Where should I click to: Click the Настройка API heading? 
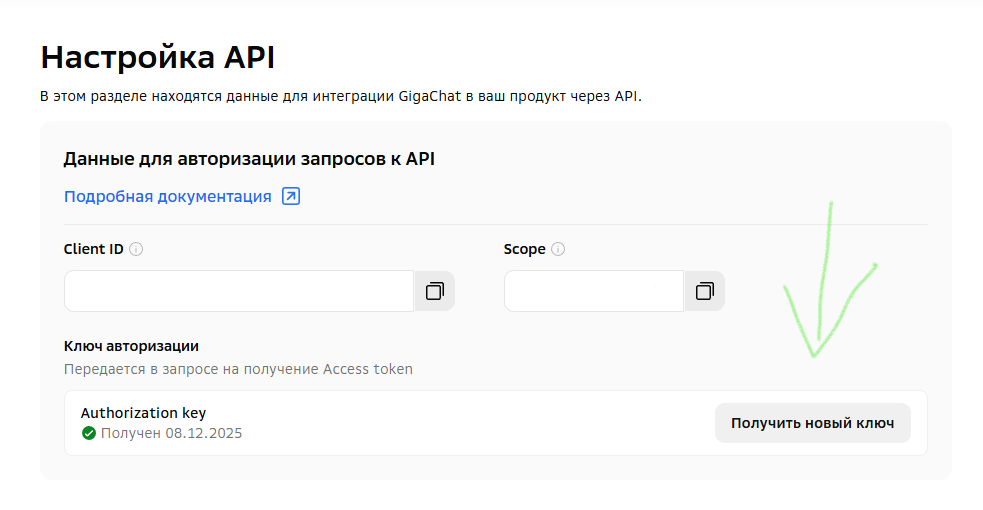[x=158, y=58]
